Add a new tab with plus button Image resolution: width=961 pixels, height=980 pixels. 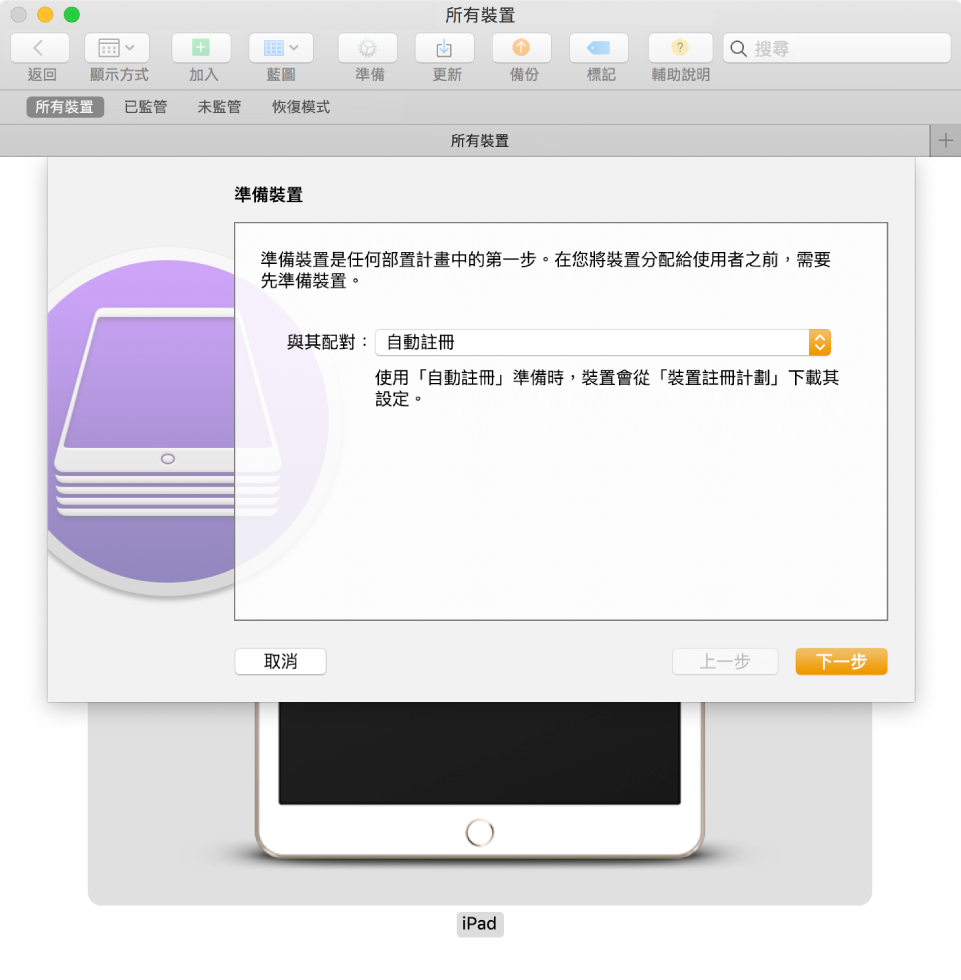pos(945,141)
